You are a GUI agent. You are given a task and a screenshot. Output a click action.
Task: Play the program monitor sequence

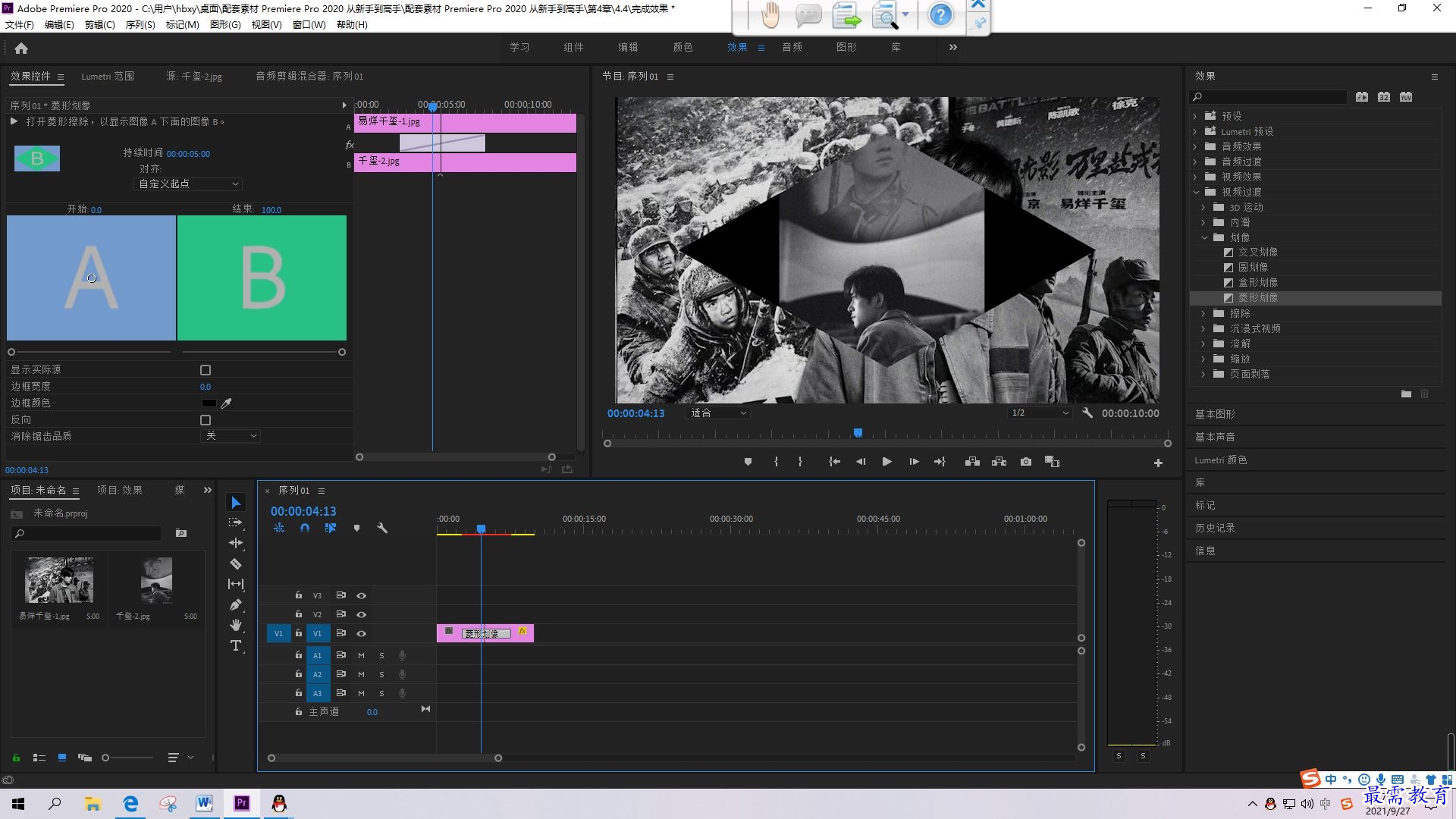pos(886,462)
